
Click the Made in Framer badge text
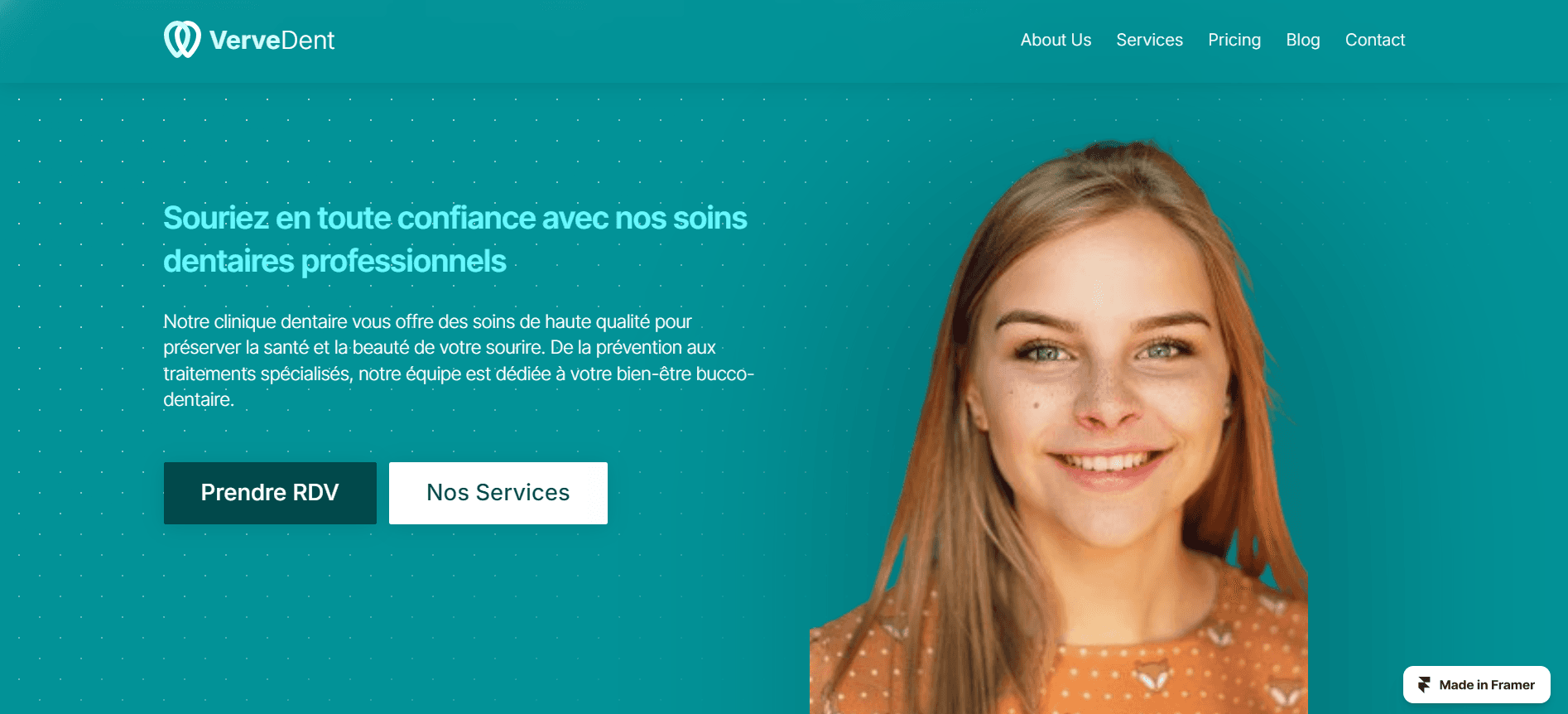[1487, 685]
